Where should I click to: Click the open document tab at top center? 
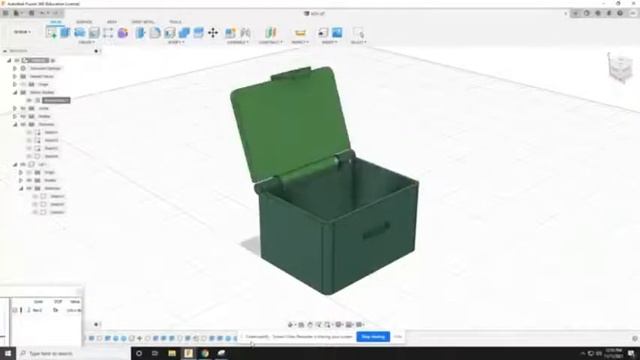pyautogui.click(x=315, y=13)
